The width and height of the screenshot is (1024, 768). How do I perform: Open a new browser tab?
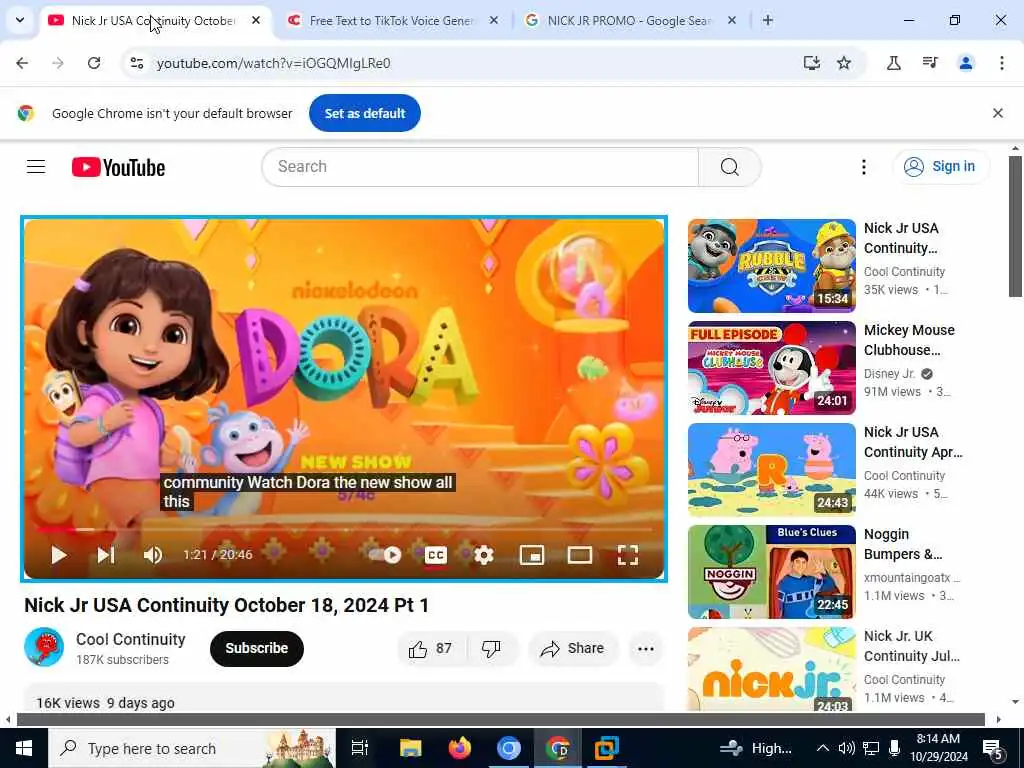click(768, 21)
